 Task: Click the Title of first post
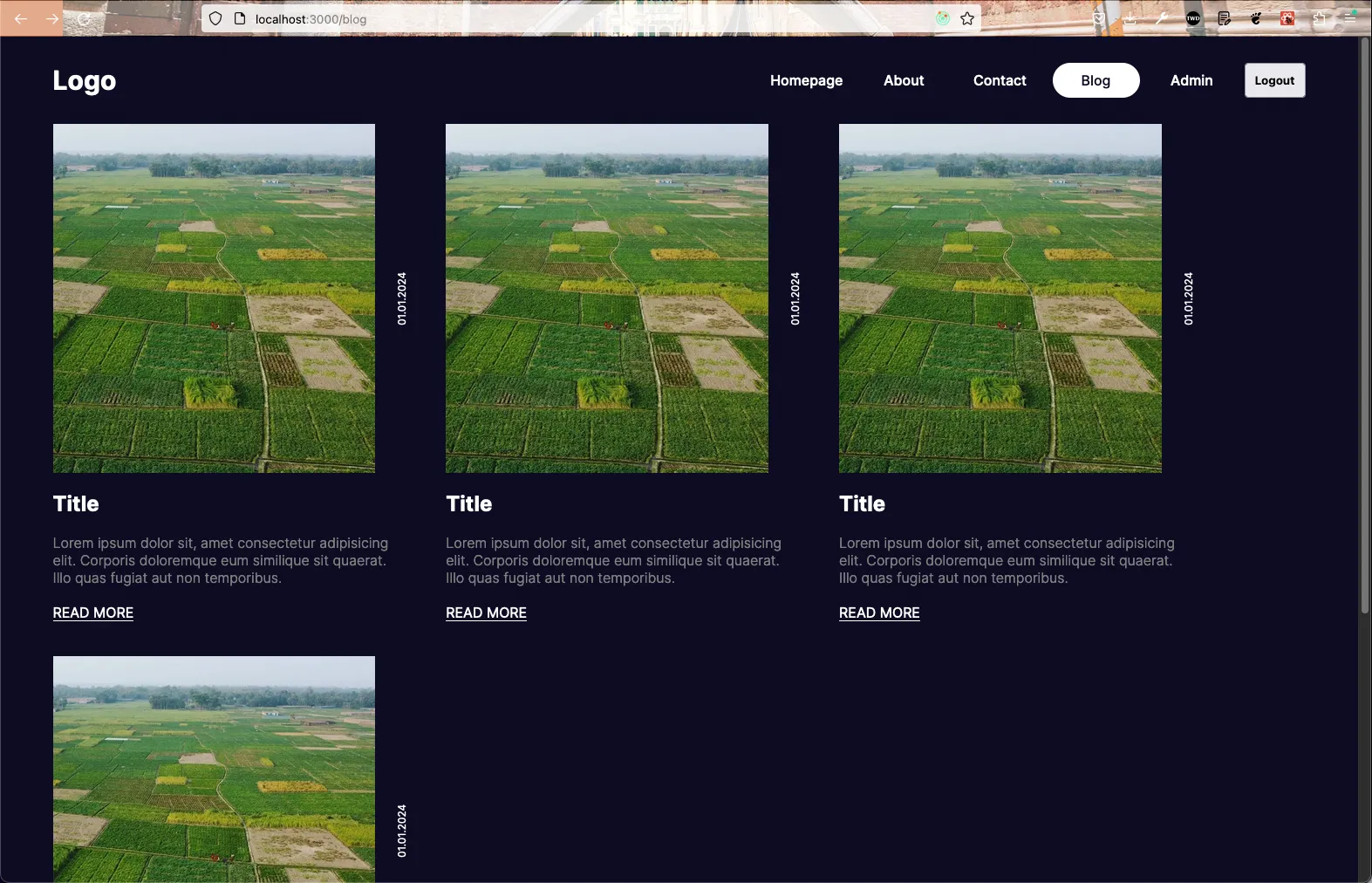coord(76,503)
